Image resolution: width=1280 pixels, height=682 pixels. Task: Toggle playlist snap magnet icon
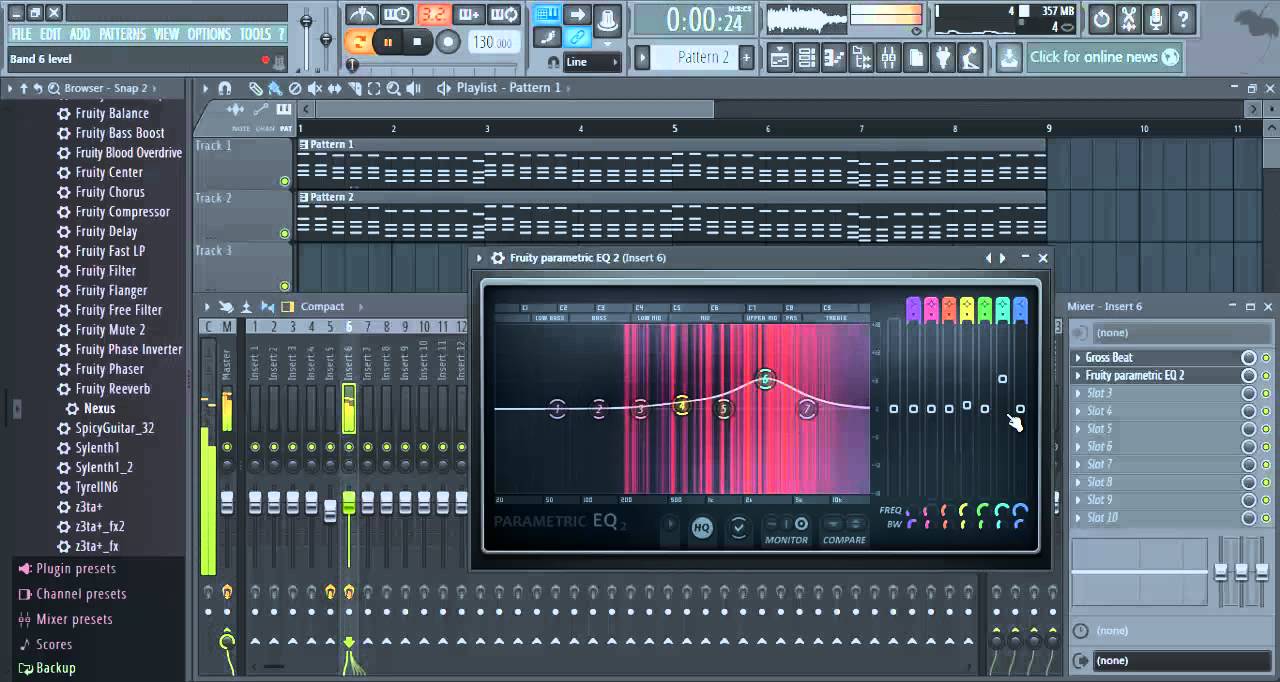point(224,88)
